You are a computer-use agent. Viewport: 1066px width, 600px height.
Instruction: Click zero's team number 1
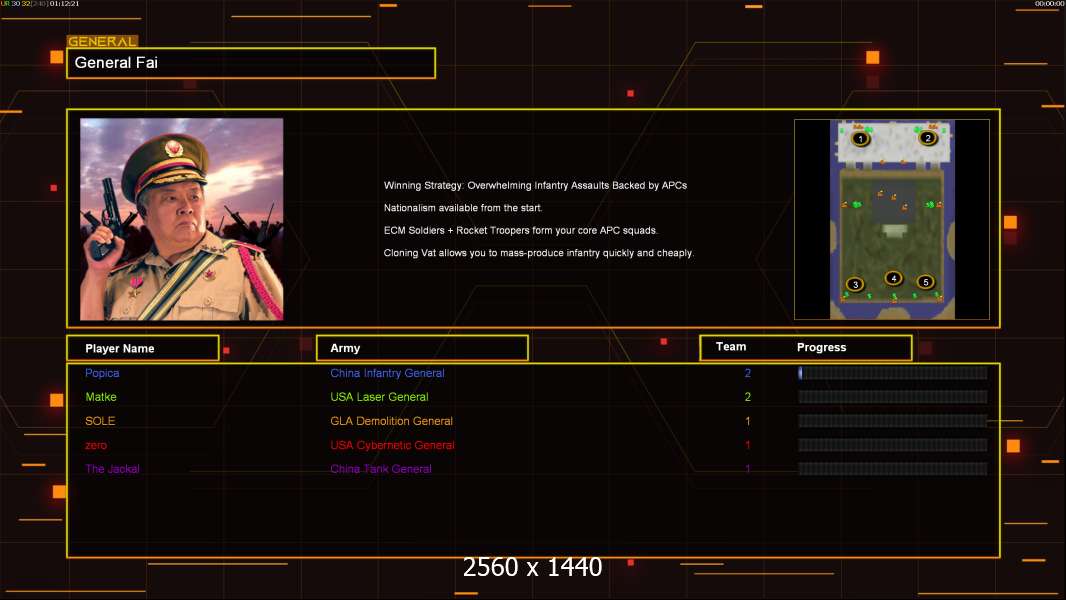coord(748,445)
